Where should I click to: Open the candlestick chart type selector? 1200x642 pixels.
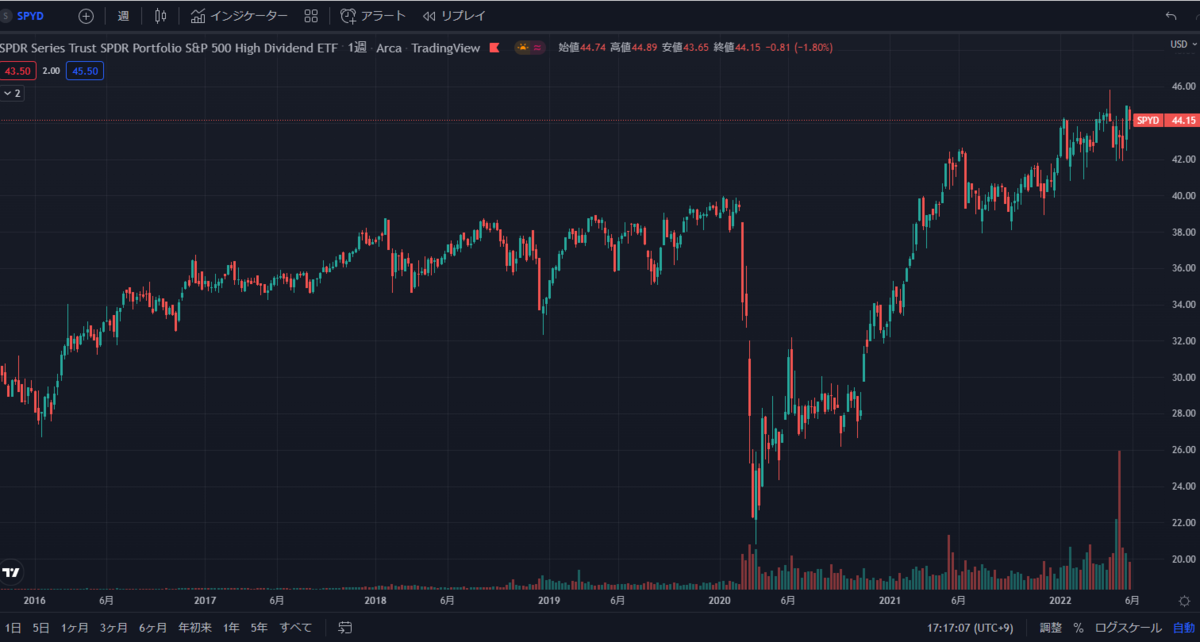(x=161, y=16)
